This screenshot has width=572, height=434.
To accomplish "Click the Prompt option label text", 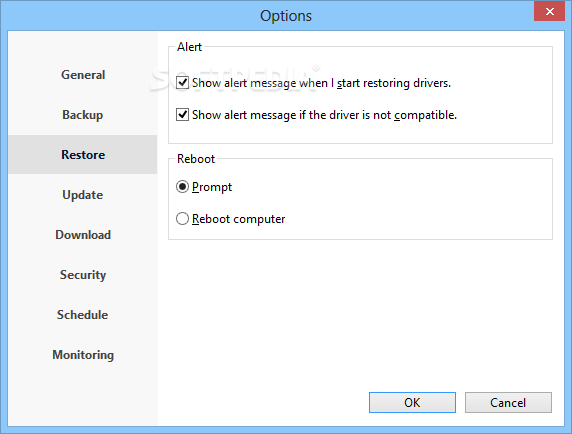I will tap(212, 187).
